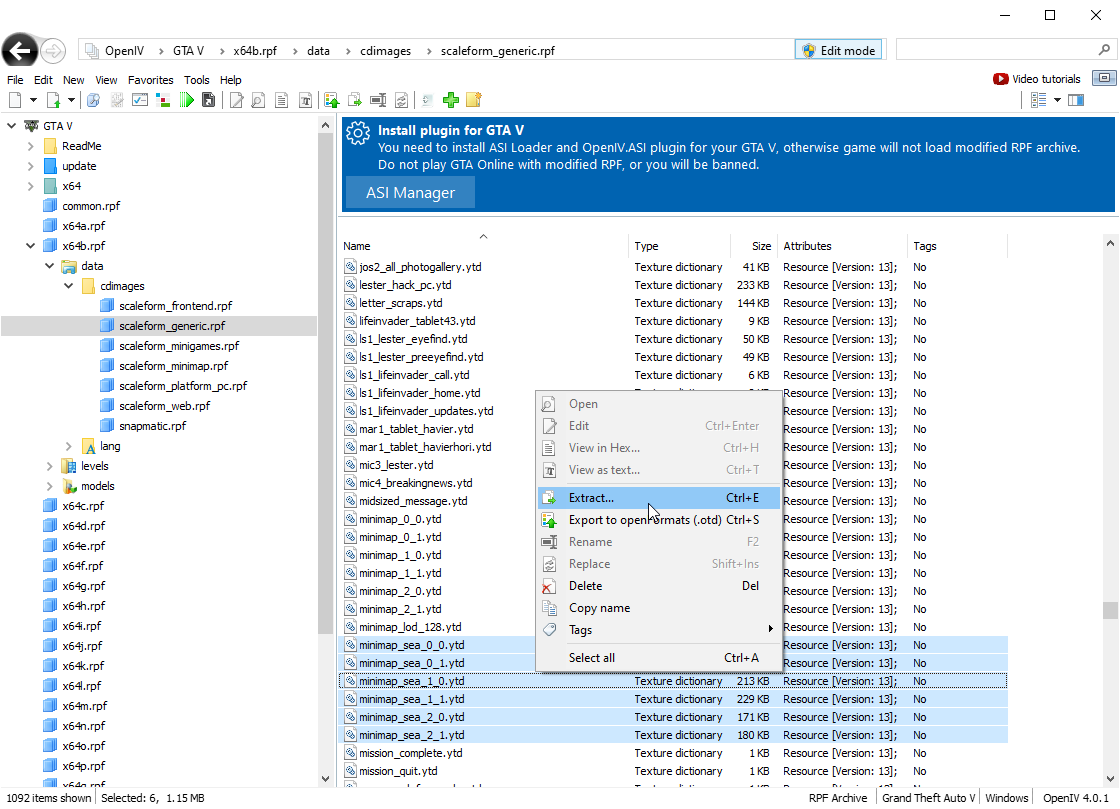Click the yellow new folder toolbar icon

(474, 100)
